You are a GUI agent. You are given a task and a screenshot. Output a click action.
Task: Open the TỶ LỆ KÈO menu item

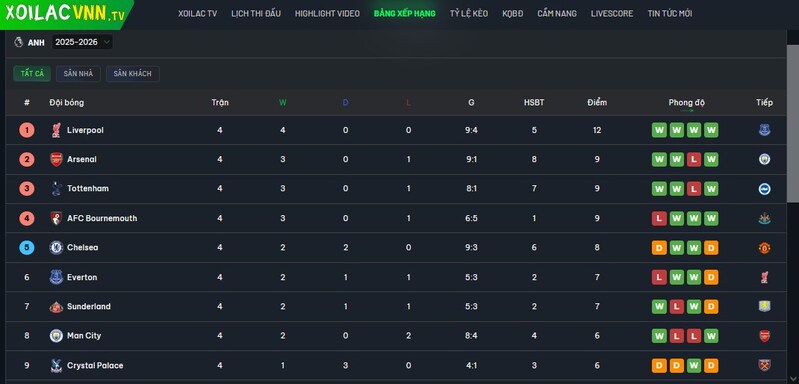[468, 14]
